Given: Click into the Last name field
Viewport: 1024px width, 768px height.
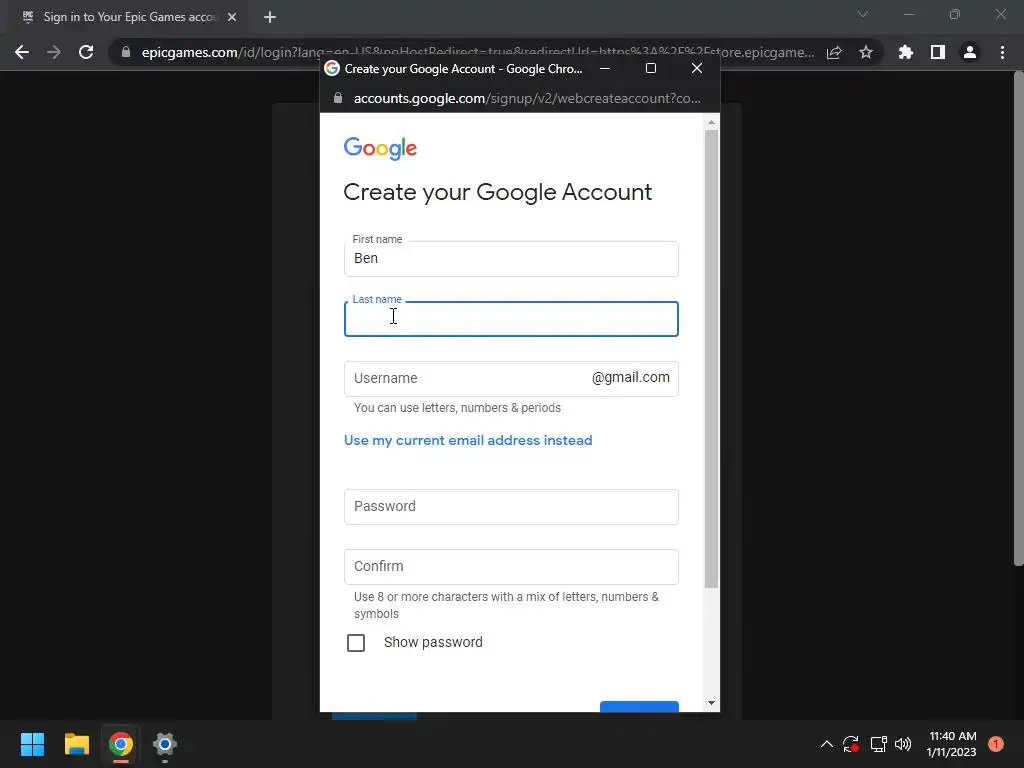Looking at the screenshot, I should click(x=511, y=319).
